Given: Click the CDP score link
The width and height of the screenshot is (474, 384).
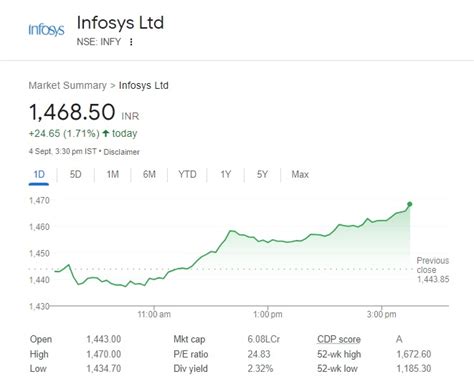Looking at the screenshot, I should (339, 339).
